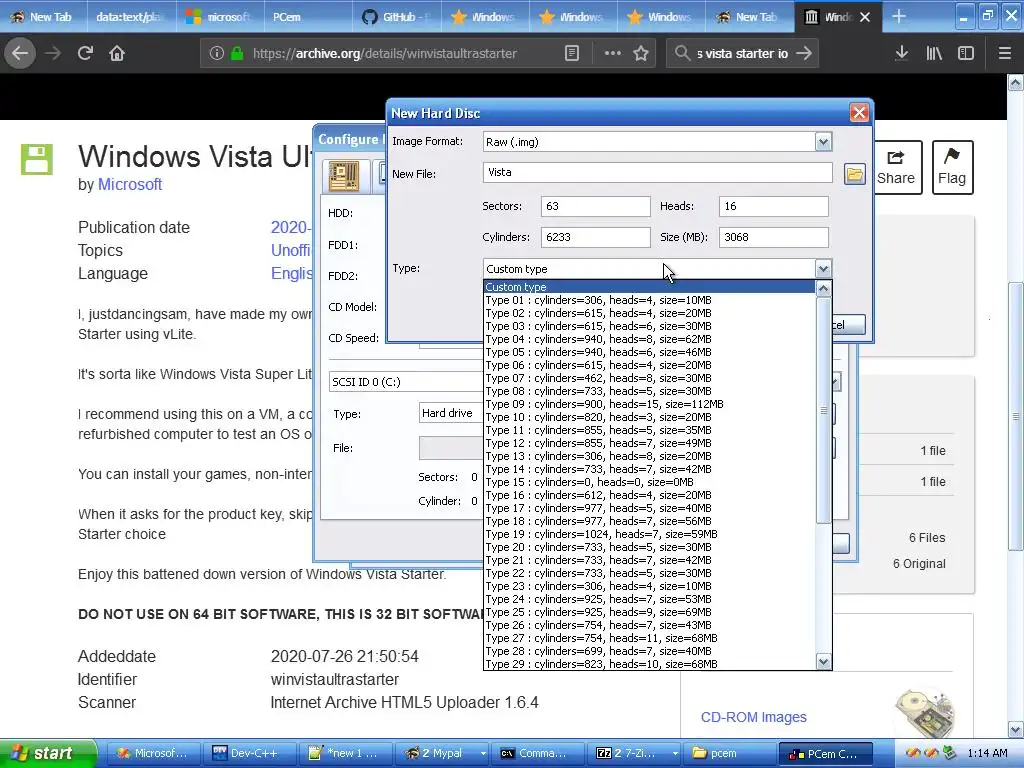Click the type list scroll down arrow
The image size is (1024, 768).
click(824, 662)
